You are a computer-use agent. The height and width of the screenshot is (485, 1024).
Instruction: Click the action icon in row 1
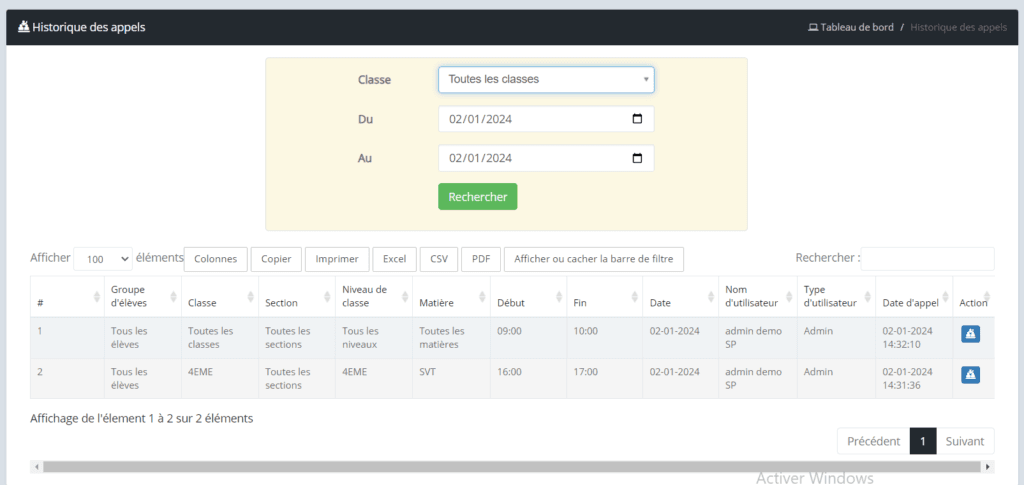pos(970,334)
